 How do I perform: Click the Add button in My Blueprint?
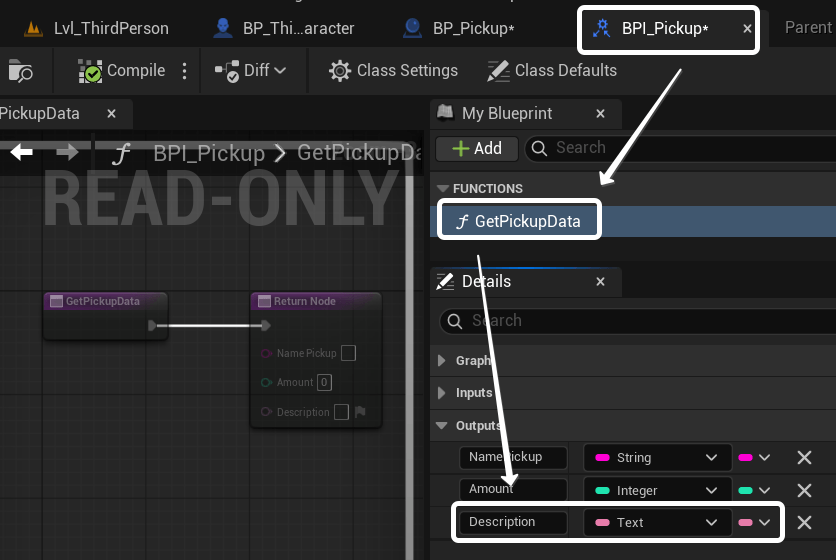476,149
